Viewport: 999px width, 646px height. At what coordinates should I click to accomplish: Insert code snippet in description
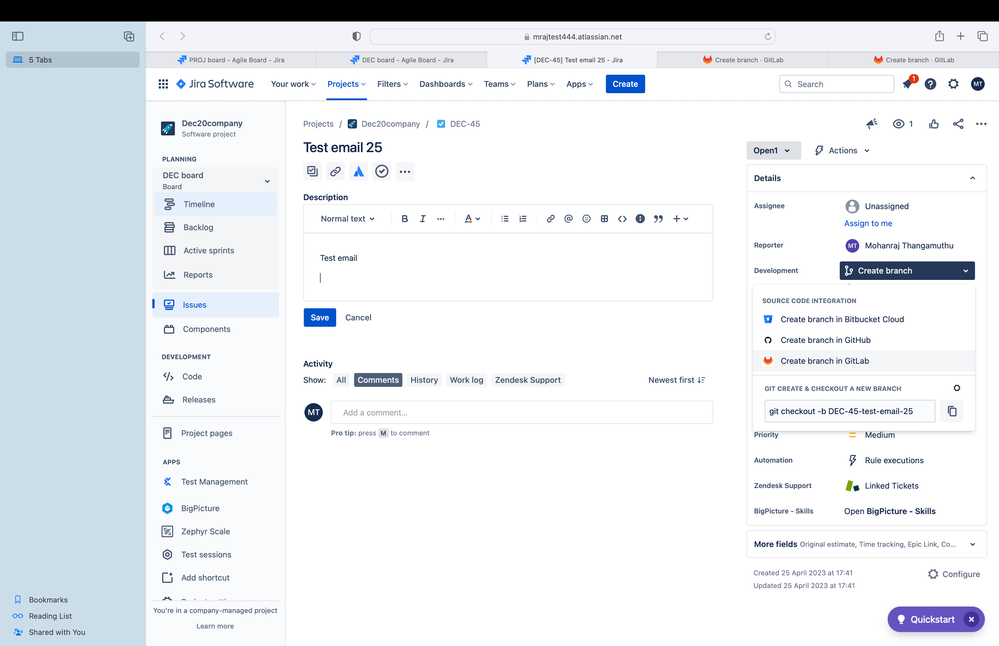click(x=622, y=219)
